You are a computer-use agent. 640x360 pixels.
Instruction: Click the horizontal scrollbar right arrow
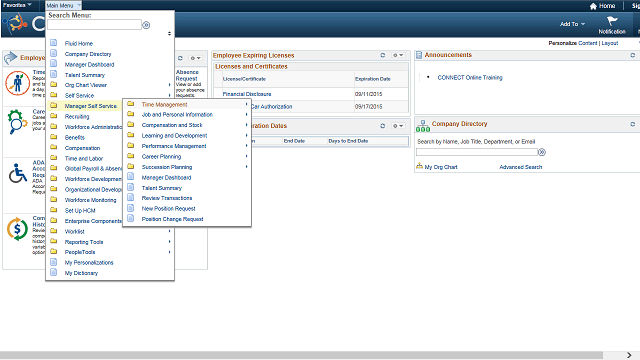pos(629,355)
